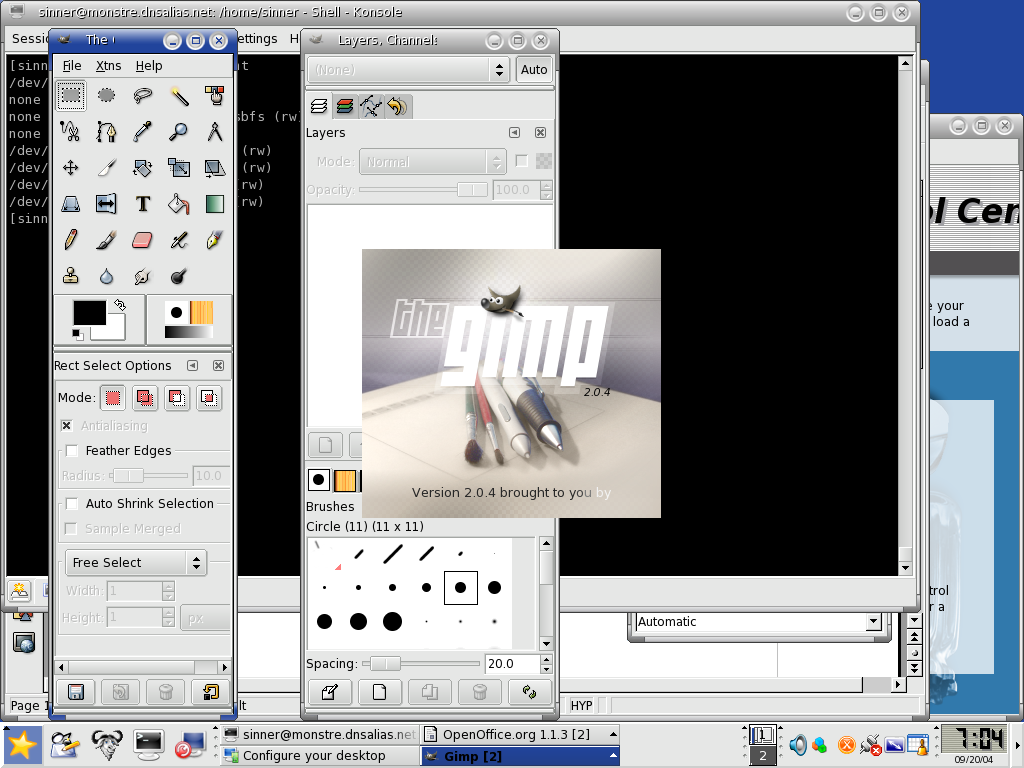This screenshot has width=1024, height=768.
Task: Pick the Scale tool
Action: point(179,168)
